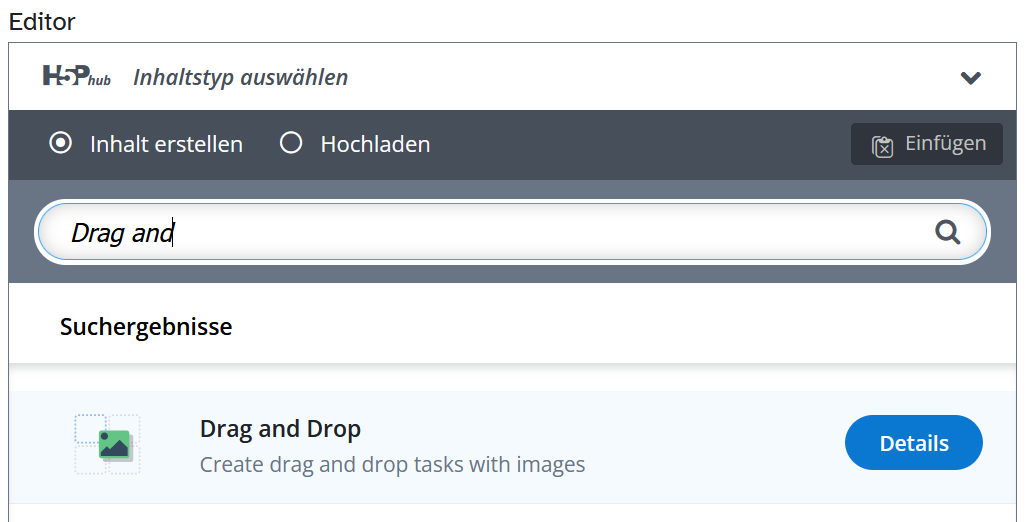The image size is (1027, 522).
Task: Click into the 'Drag and' search field
Action: click(x=500, y=233)
